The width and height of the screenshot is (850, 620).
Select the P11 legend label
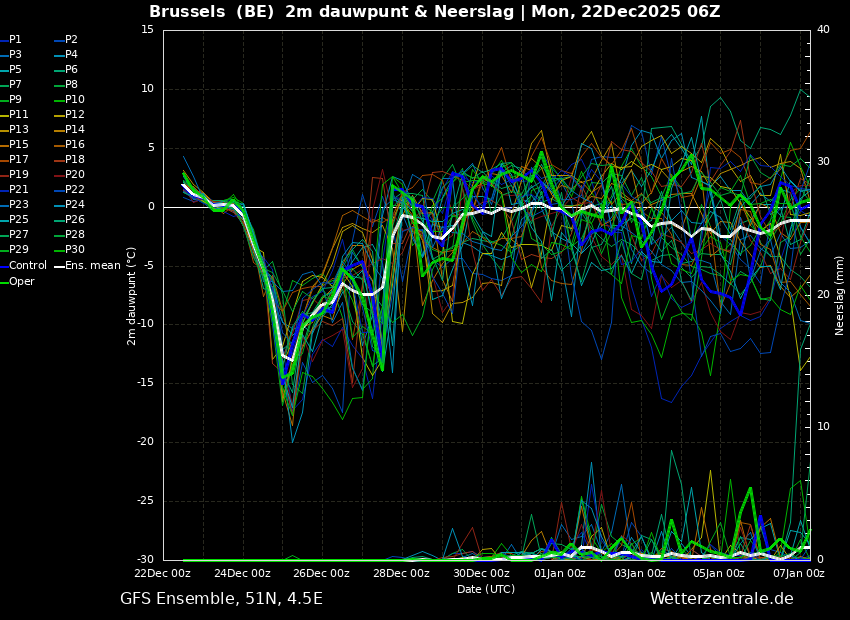[x=14, y=114]
